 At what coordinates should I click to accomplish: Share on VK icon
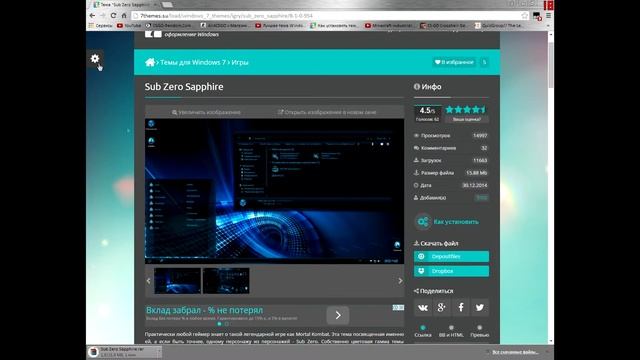(423, 307)
